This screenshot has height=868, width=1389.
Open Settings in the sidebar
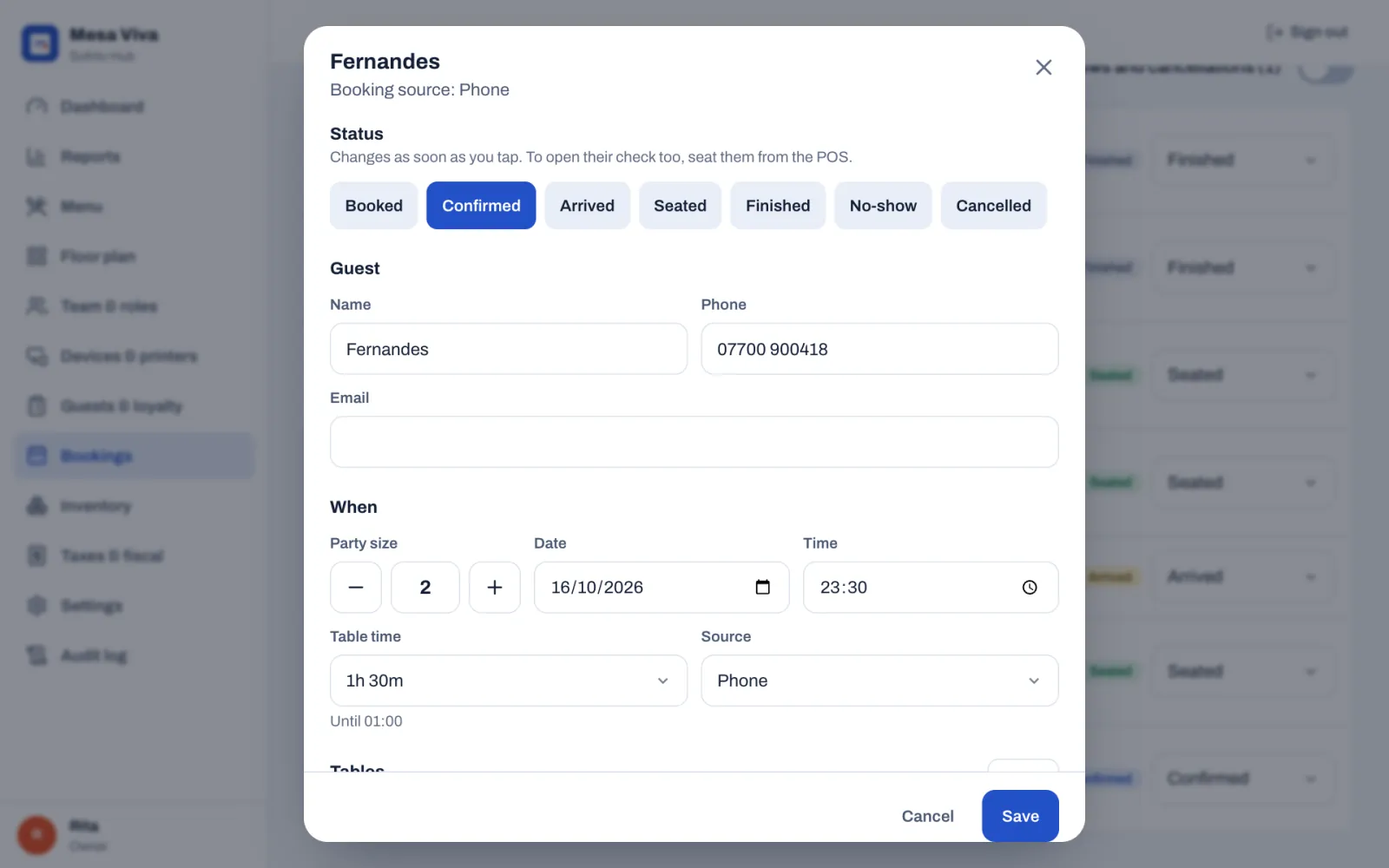(135, 606)
